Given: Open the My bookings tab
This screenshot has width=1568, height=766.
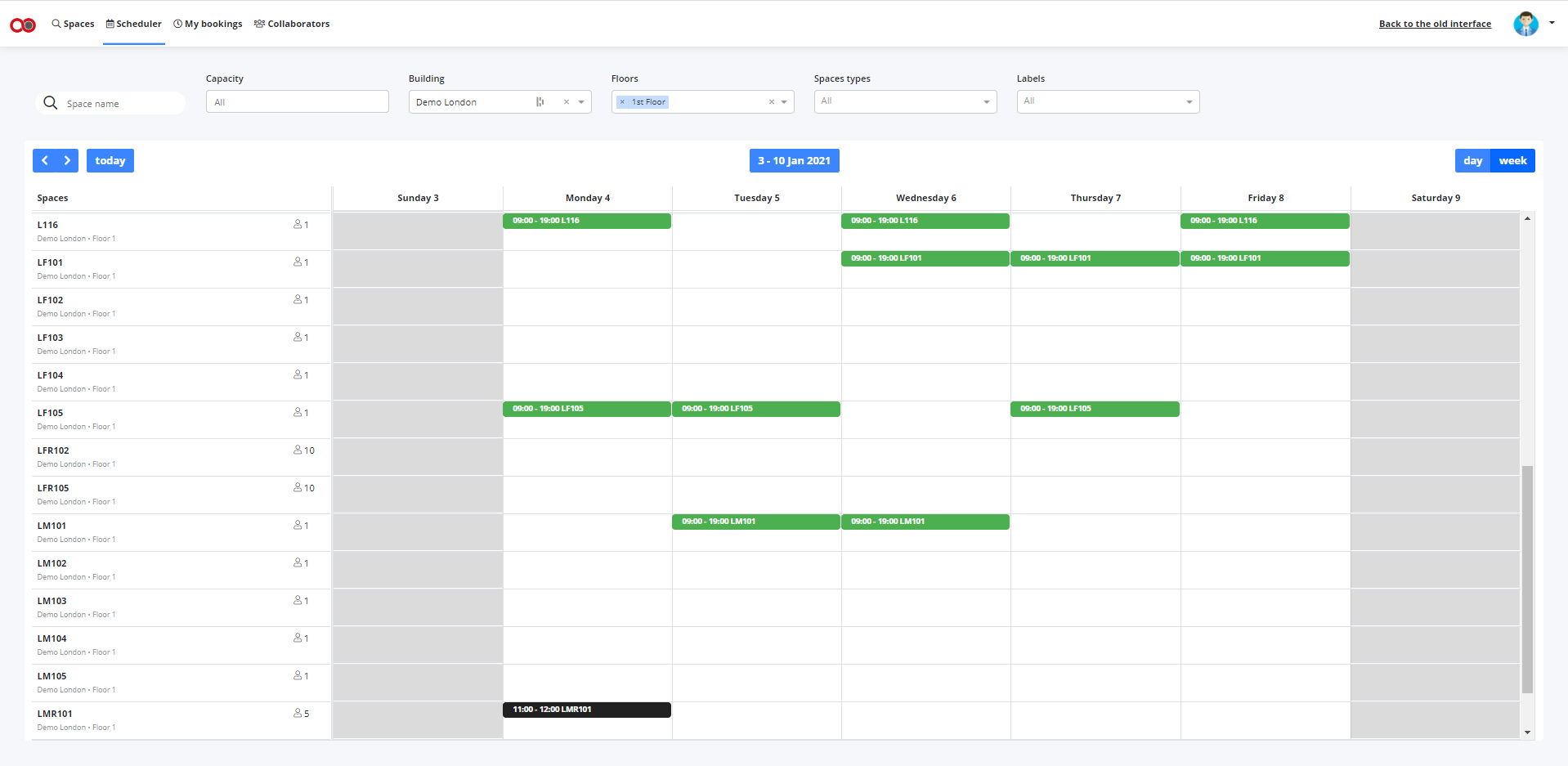Looking at the screenshot, I should click(x=208, y=24).
